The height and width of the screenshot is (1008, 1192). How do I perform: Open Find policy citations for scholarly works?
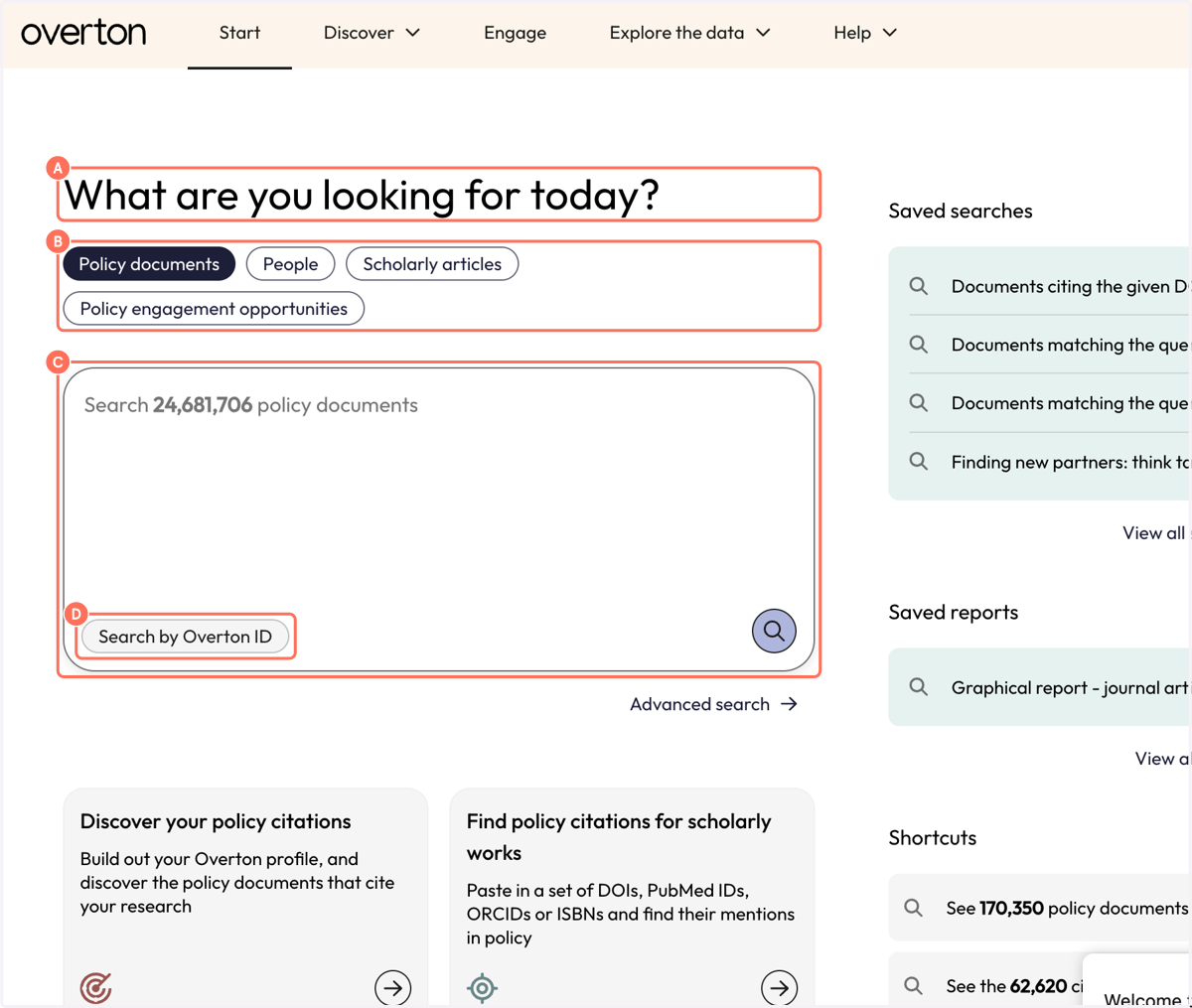coord(632,897)
